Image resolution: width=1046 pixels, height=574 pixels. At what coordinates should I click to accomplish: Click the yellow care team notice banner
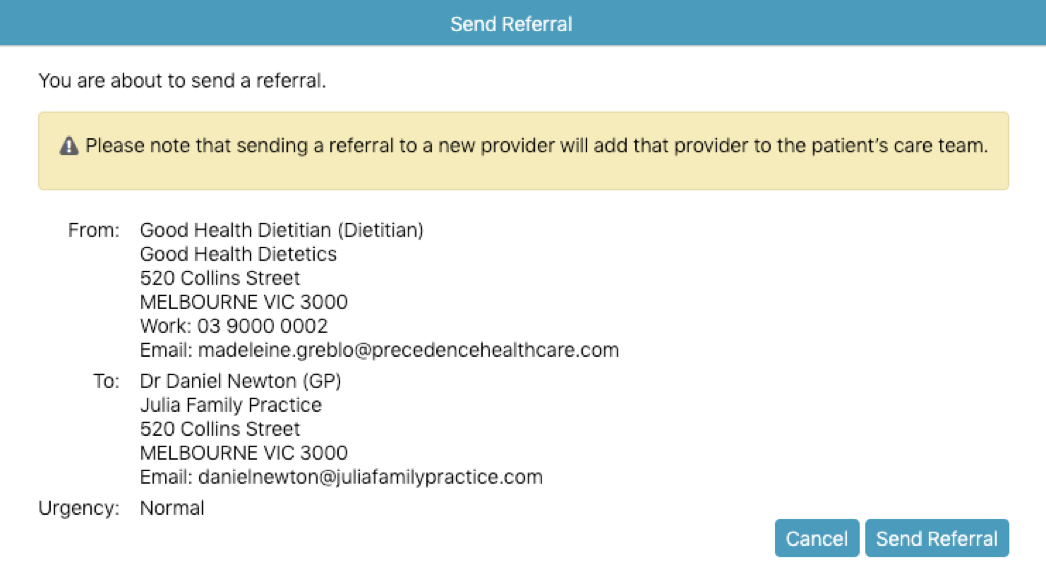click(x=523, y=151)
